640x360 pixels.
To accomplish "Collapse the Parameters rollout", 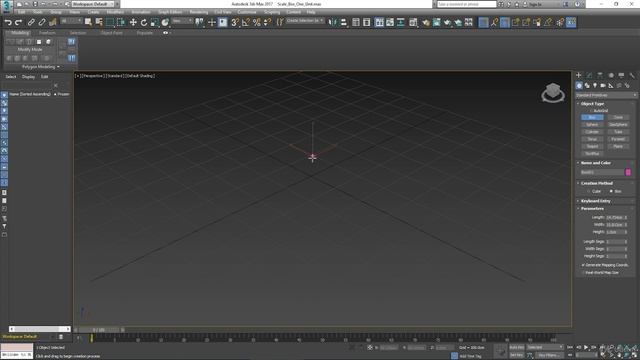I will click(592, 209).
